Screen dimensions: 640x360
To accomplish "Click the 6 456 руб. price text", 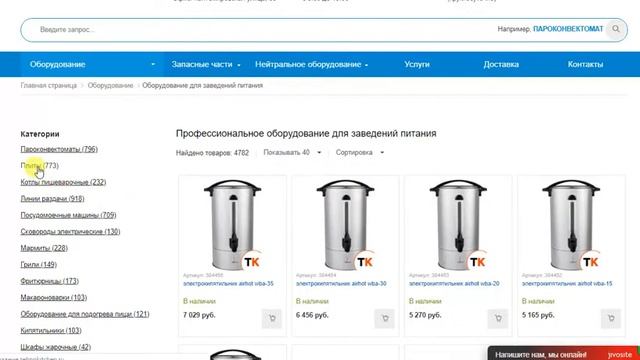I will (312, 315).
